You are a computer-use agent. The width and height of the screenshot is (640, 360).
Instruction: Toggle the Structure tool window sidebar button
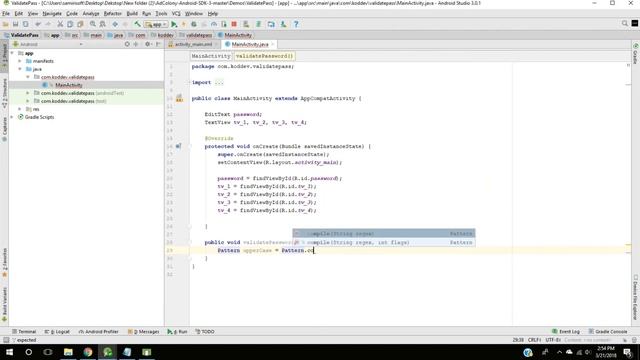tap(4, 93)
